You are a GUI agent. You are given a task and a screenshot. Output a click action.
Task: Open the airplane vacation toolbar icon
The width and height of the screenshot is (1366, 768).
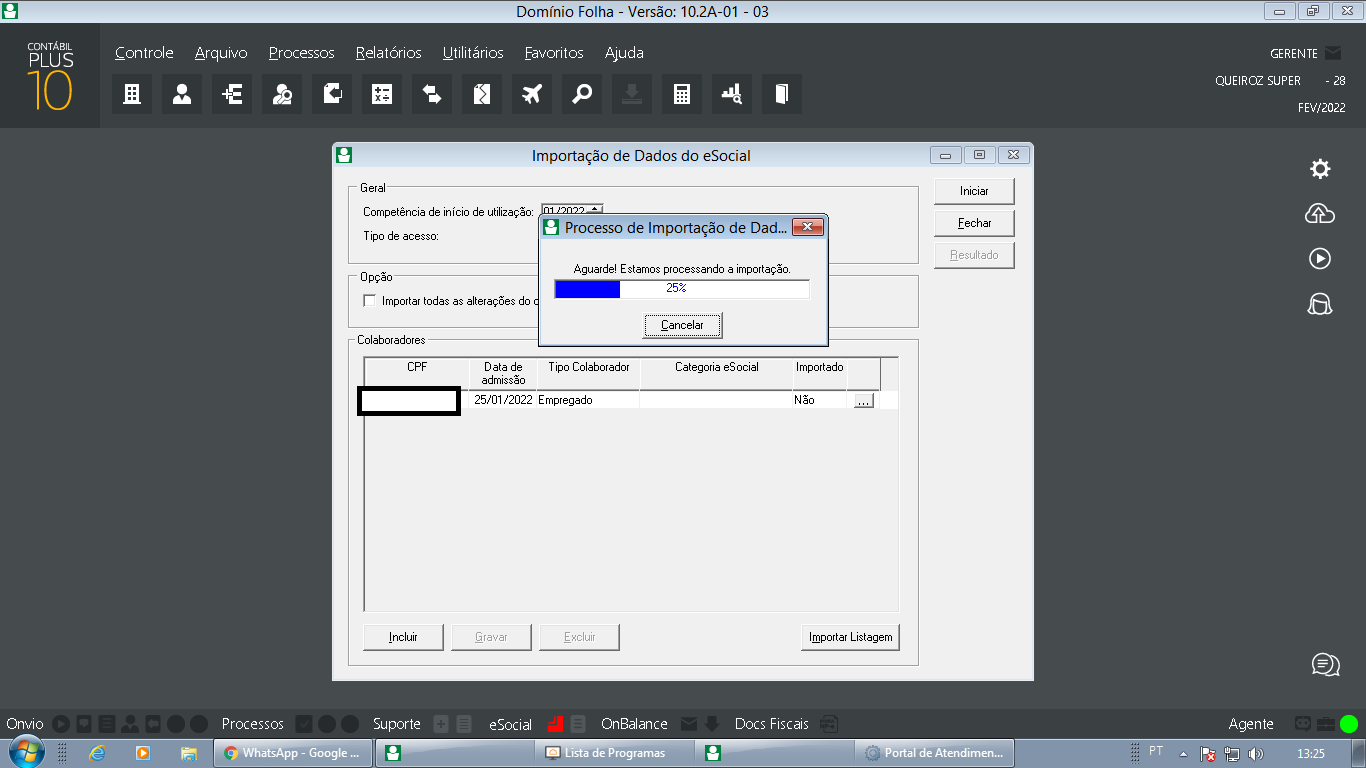[531, 94]
